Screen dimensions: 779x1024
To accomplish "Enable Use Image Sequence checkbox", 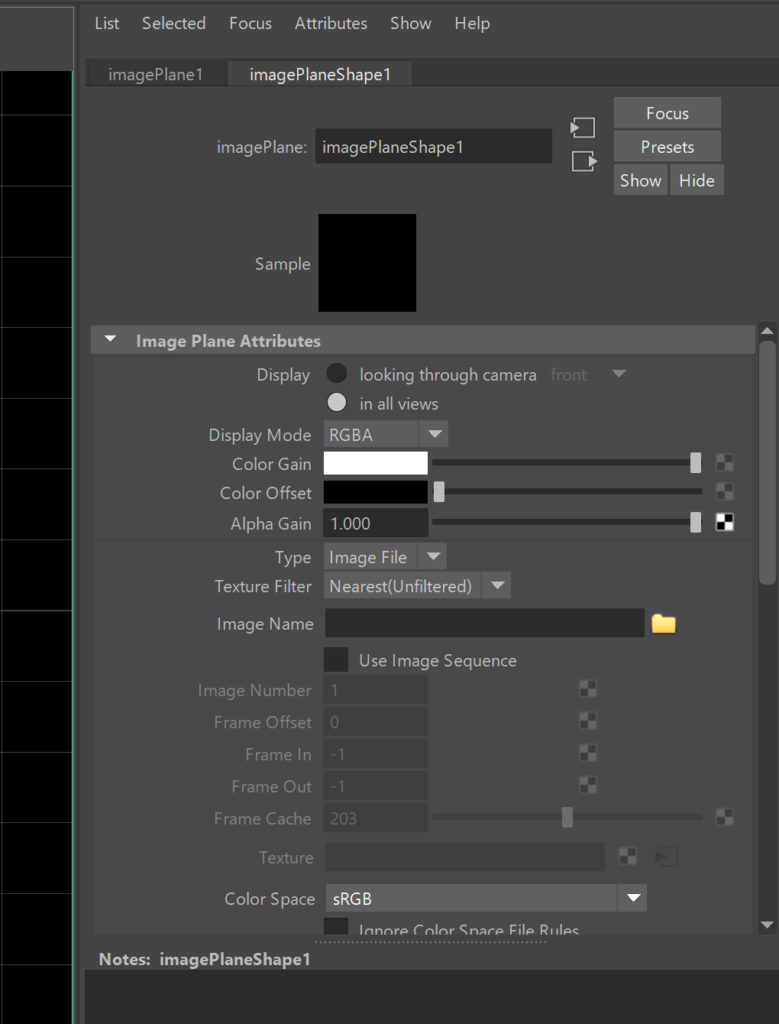I will click(336, 660).
